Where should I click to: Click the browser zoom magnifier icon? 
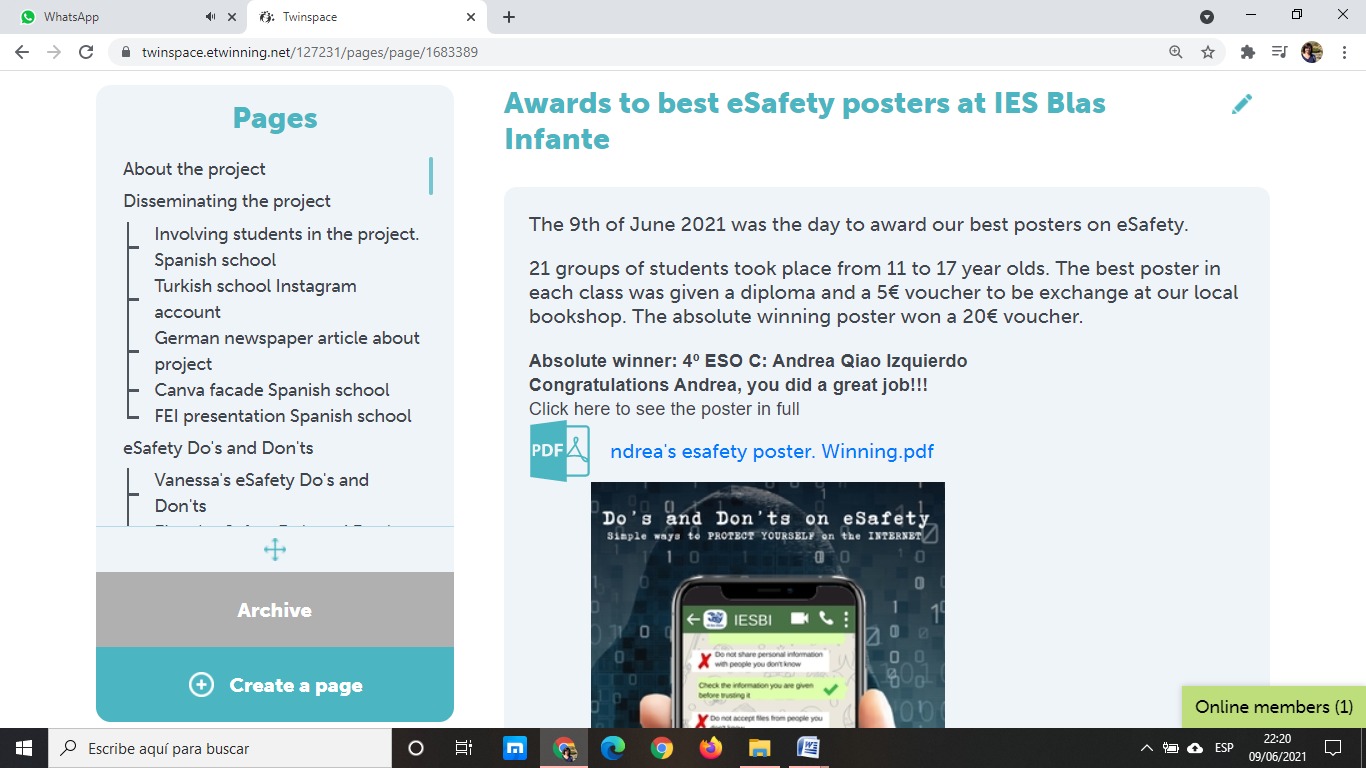[x=1176, y=52]
